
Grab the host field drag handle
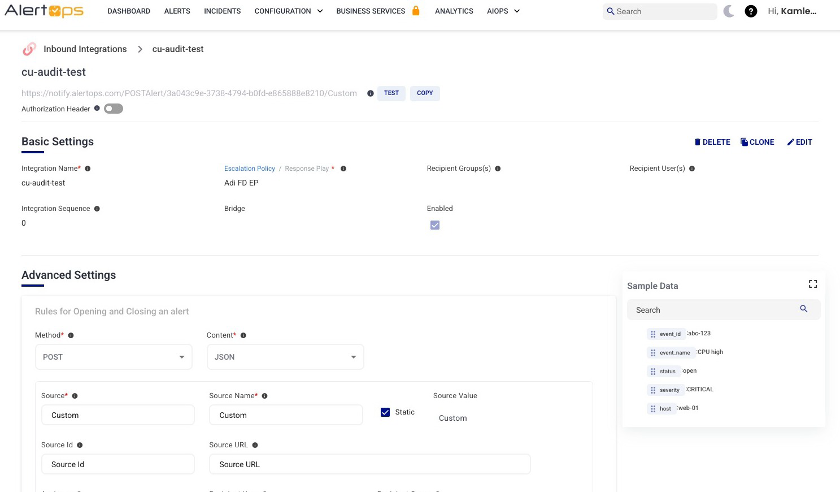coord(652,409)
